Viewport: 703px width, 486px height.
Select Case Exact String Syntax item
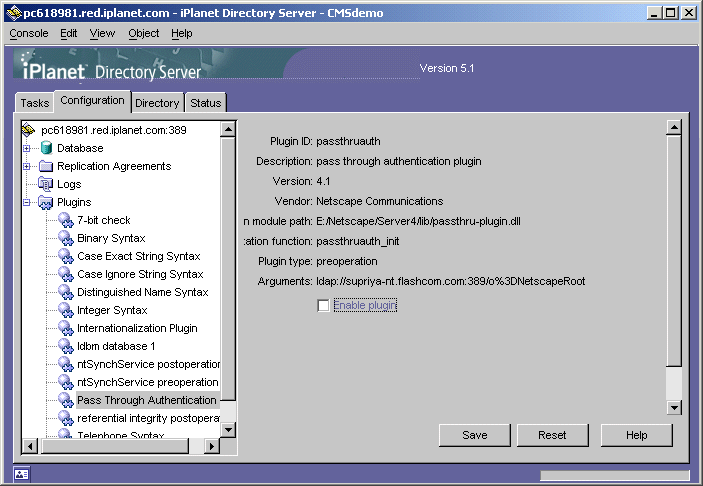point(139,256)
